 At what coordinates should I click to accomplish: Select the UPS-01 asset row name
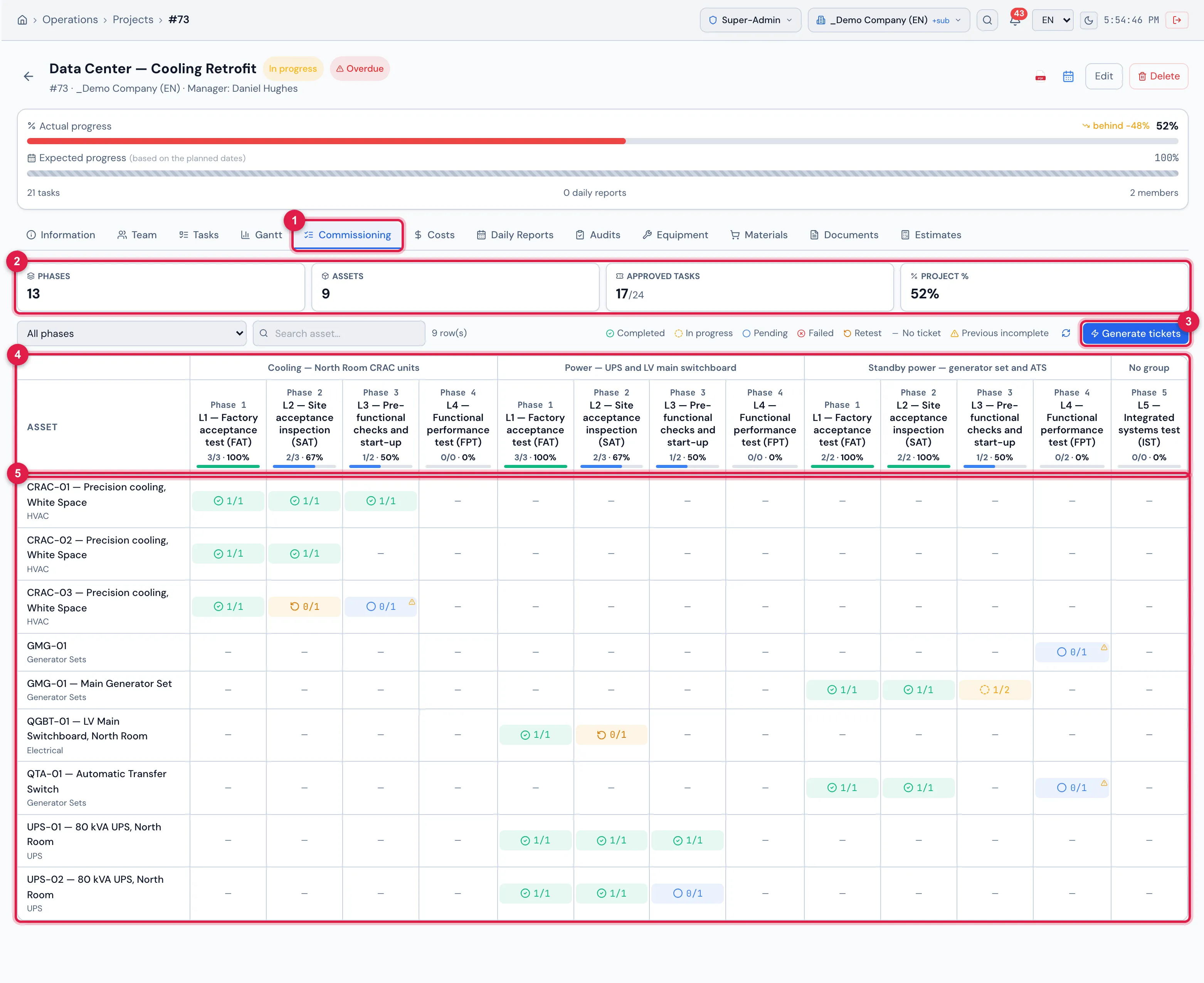94,834
